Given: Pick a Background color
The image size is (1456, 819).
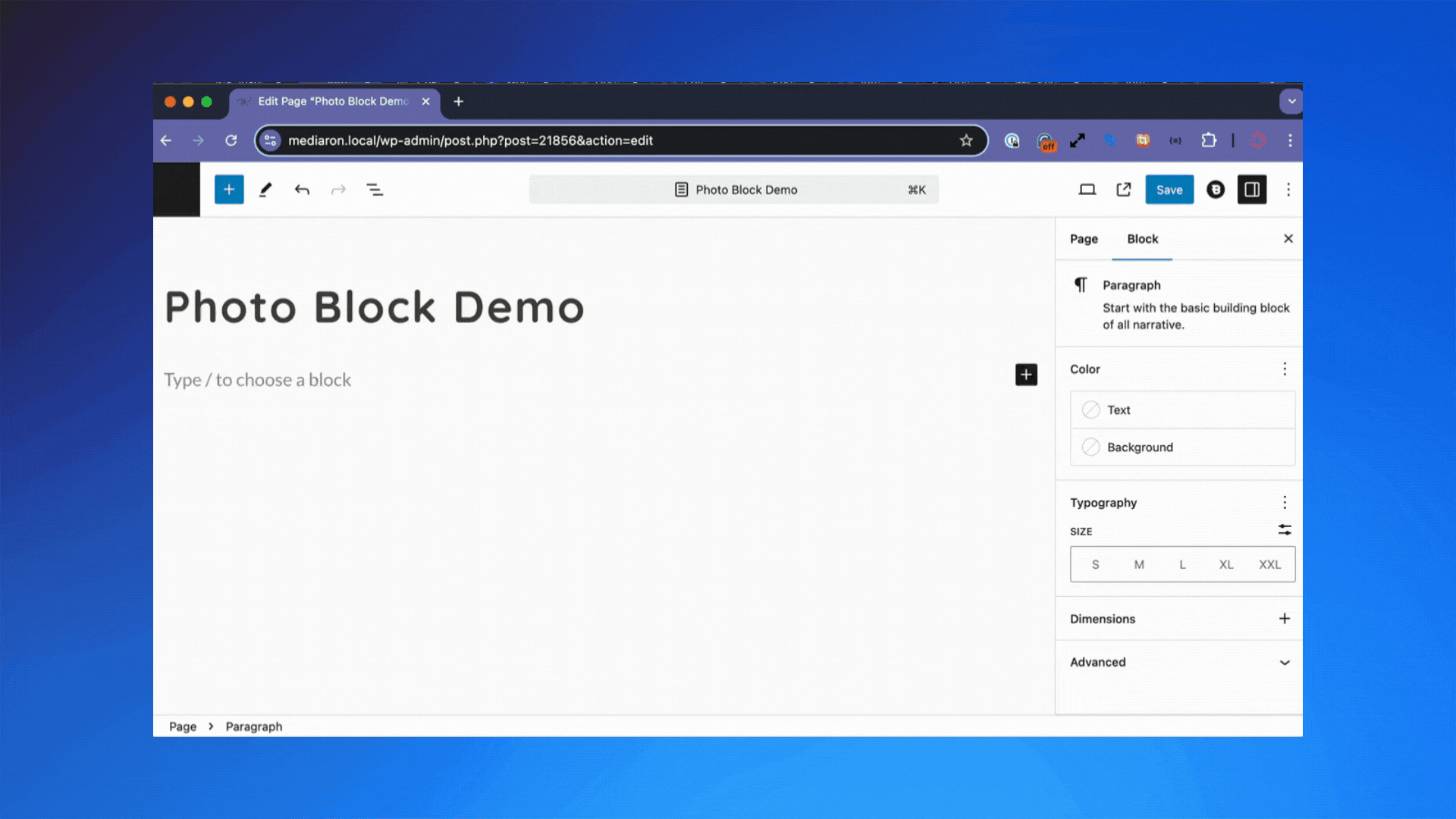Looking at the screenshot, I should (1182, 447).
